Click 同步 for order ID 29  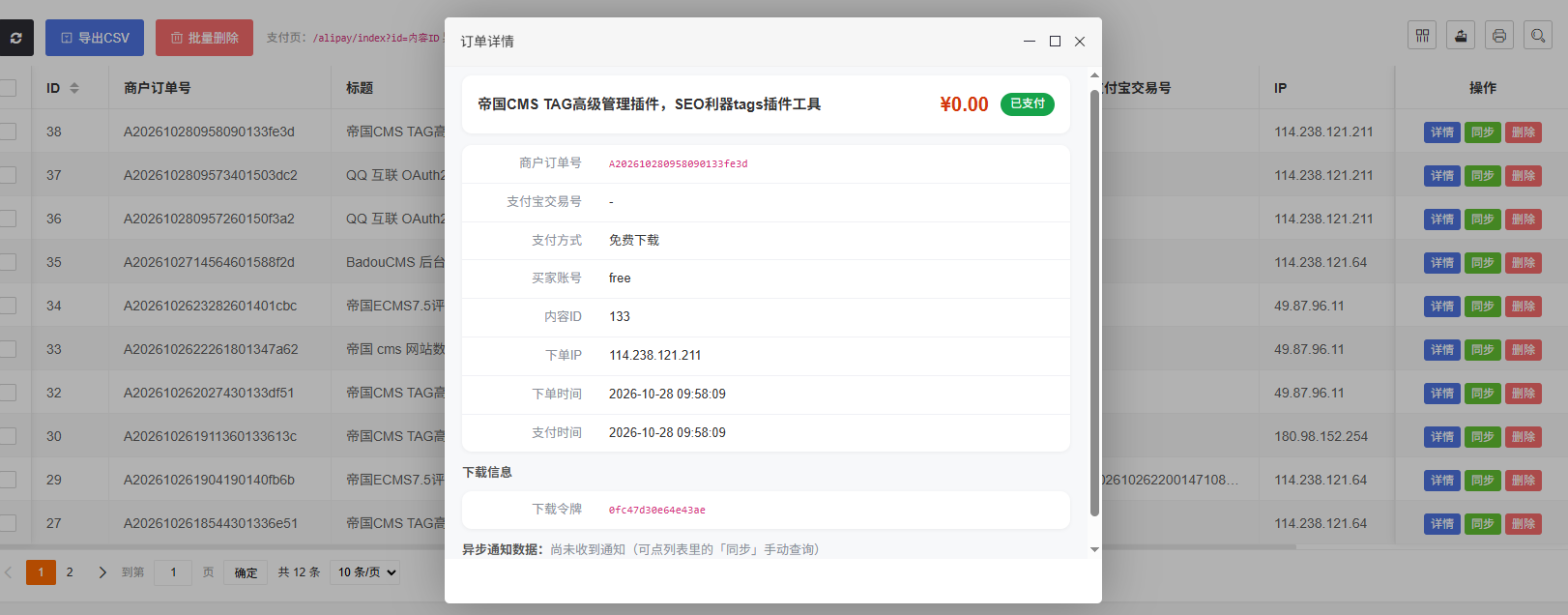tap(1483, 481)
